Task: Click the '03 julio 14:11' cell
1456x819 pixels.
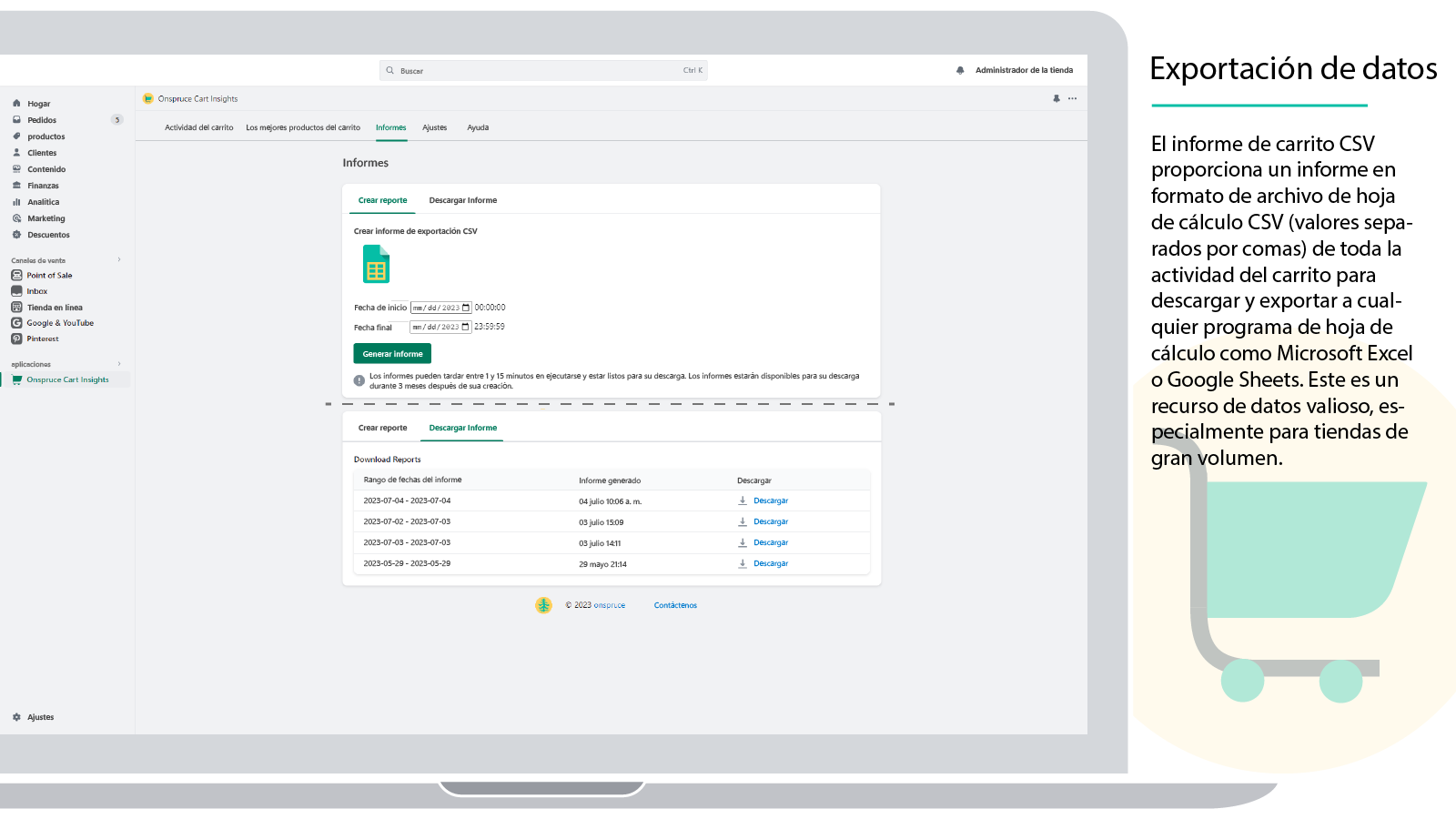Action: pyautogui.click(x=600, y=543)
